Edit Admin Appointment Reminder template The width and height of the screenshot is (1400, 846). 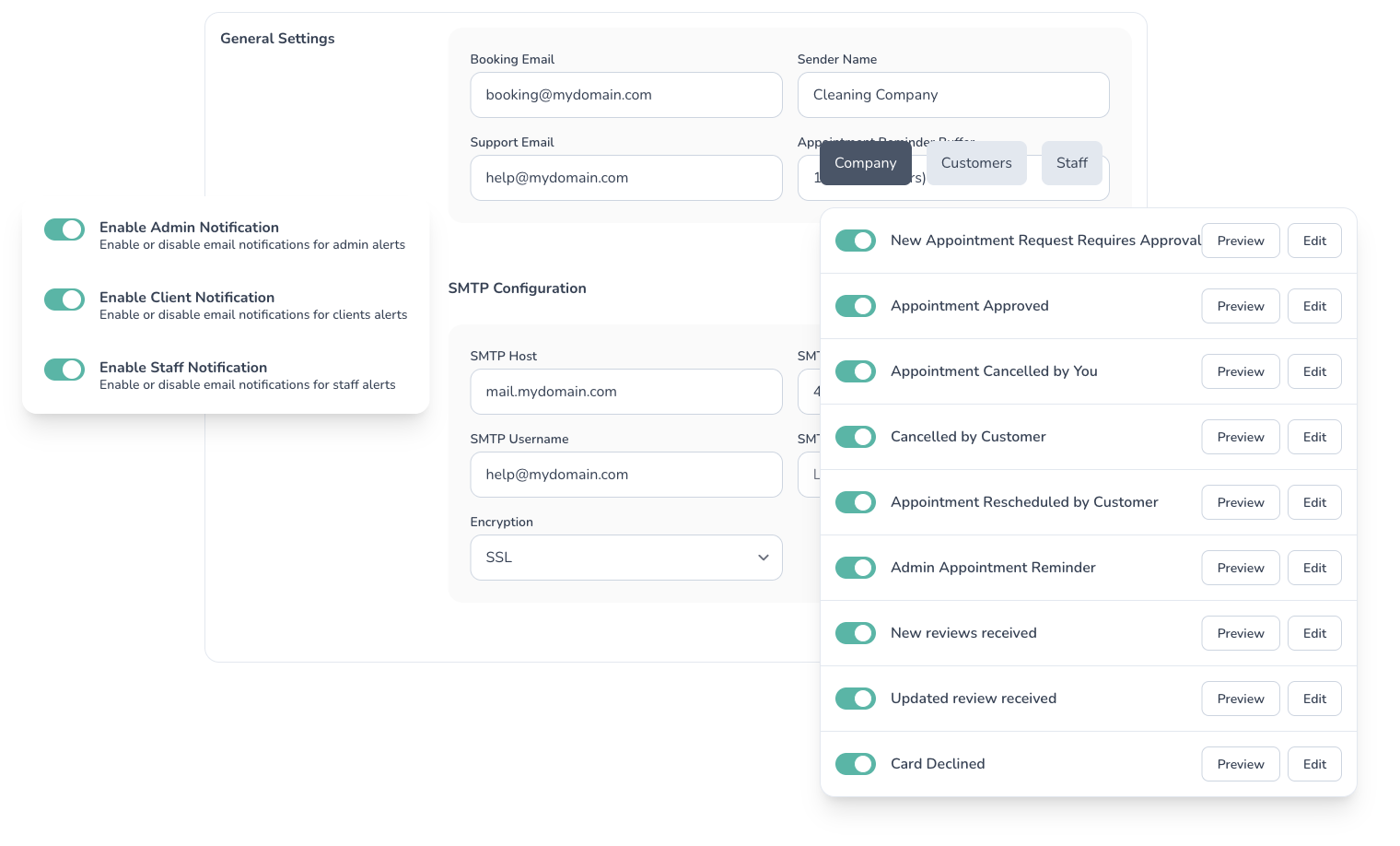click(1314, 568)
